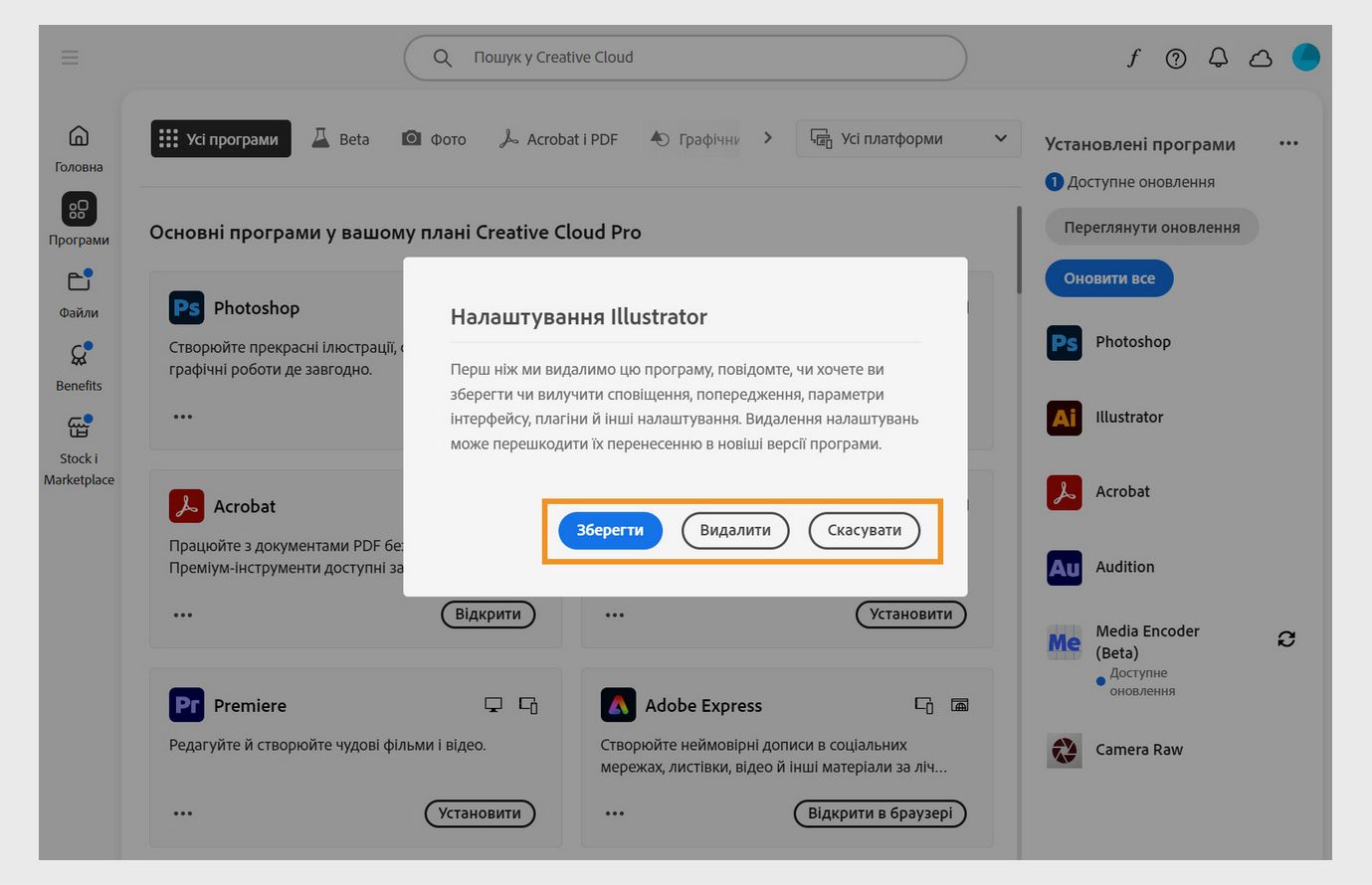Click the programs list vertical scrollbar
The width and height of the screenshot is (1372, 885).
tap(1019, 251)
